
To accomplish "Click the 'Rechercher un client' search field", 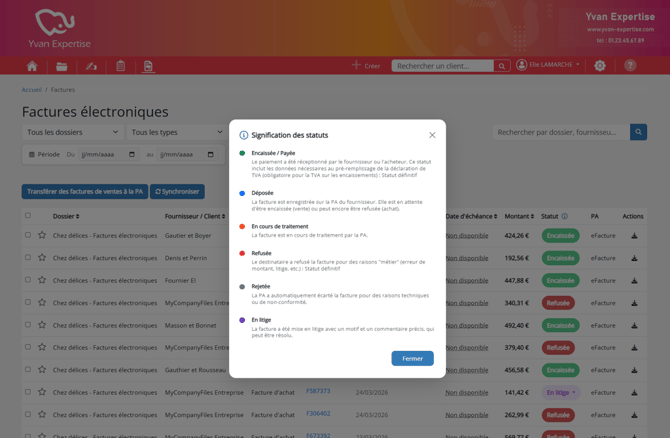I will (x=442, y=66).
